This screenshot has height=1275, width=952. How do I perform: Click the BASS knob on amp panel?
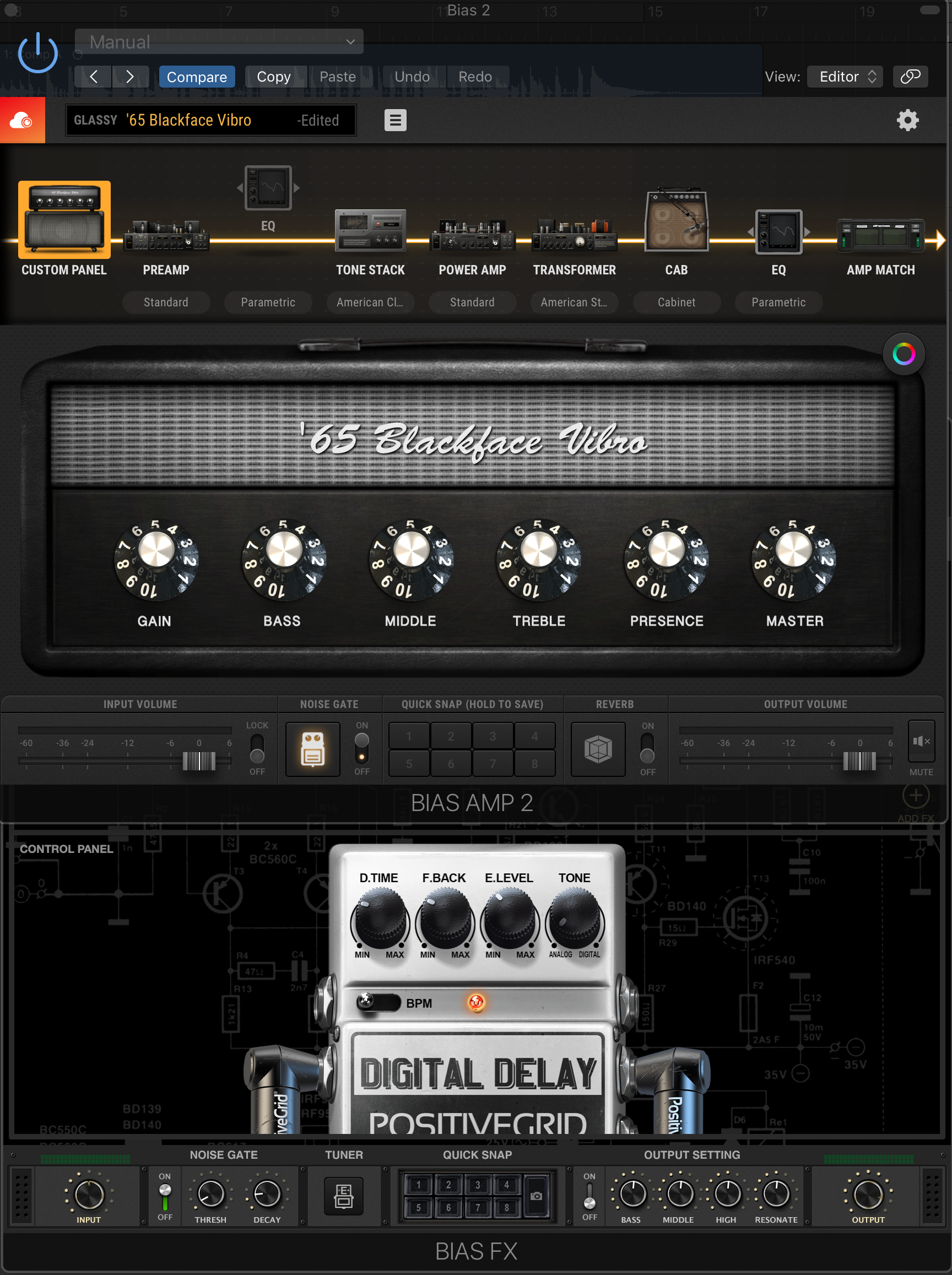click(x=284, y=559)
